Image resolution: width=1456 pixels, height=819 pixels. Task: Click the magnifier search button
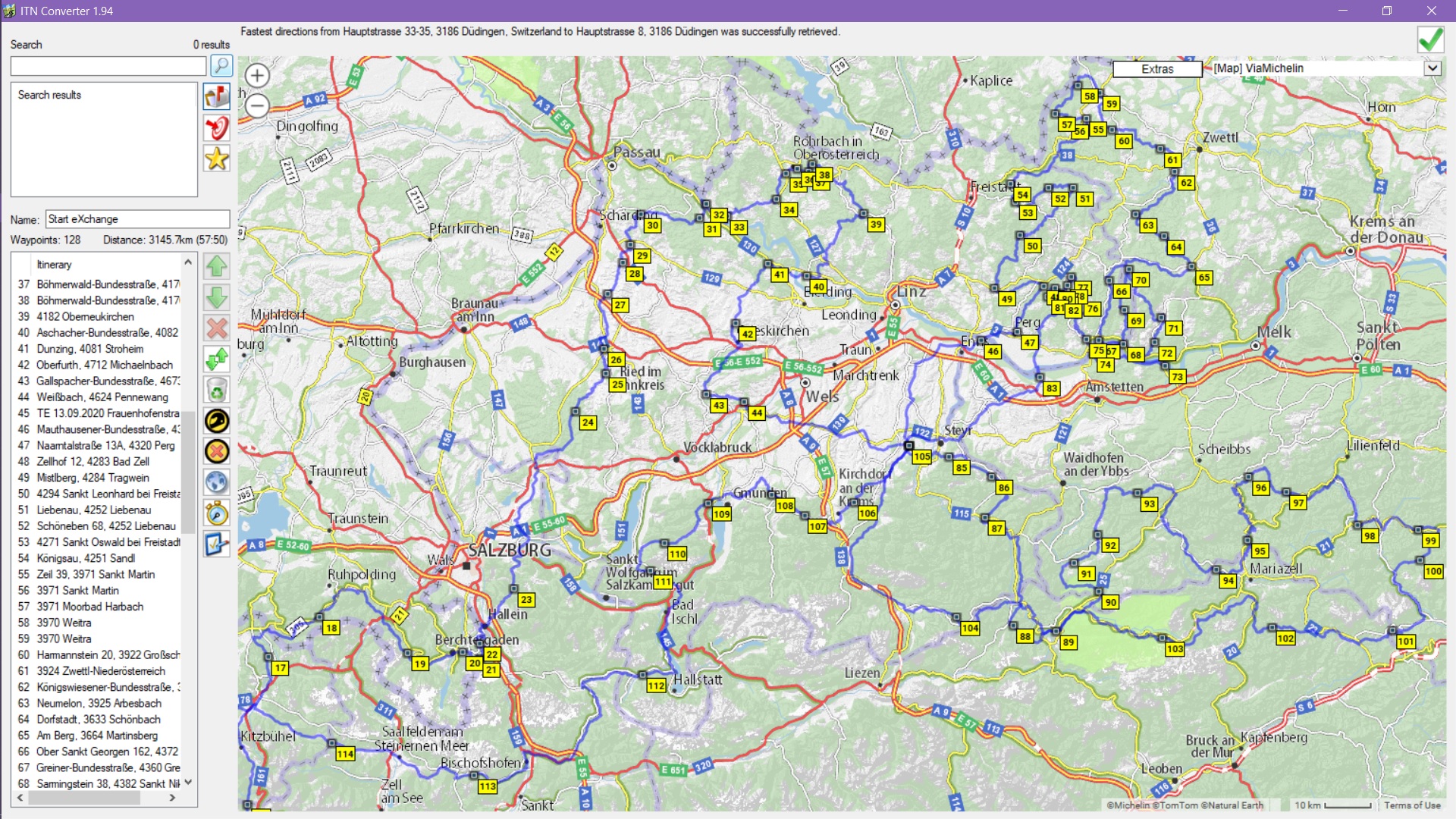221,66
